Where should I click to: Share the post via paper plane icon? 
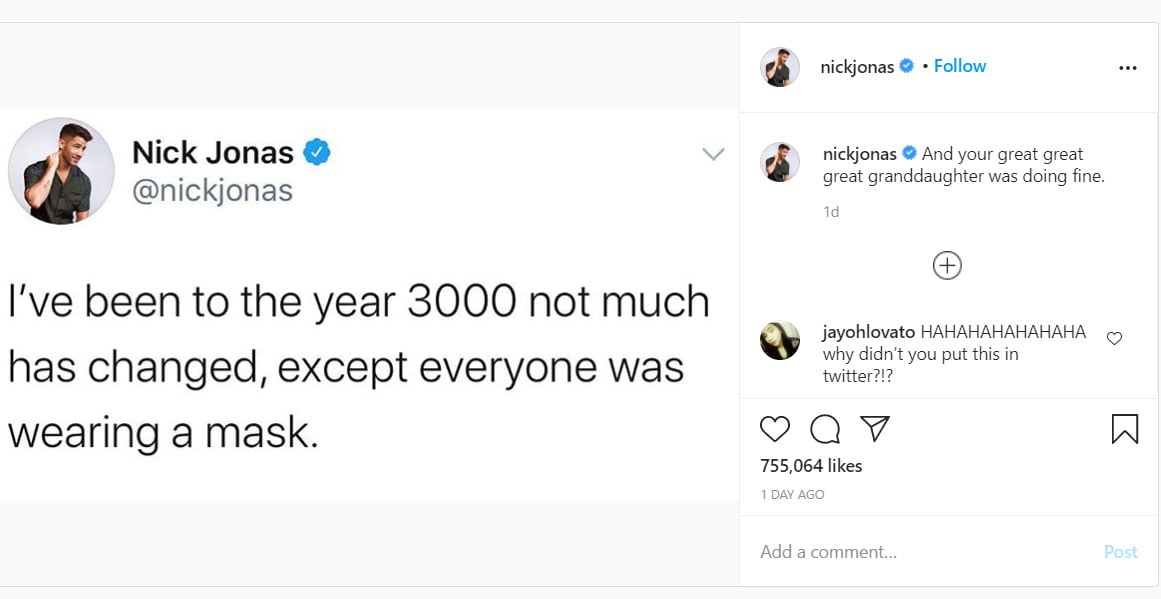(x=875, y=429)
